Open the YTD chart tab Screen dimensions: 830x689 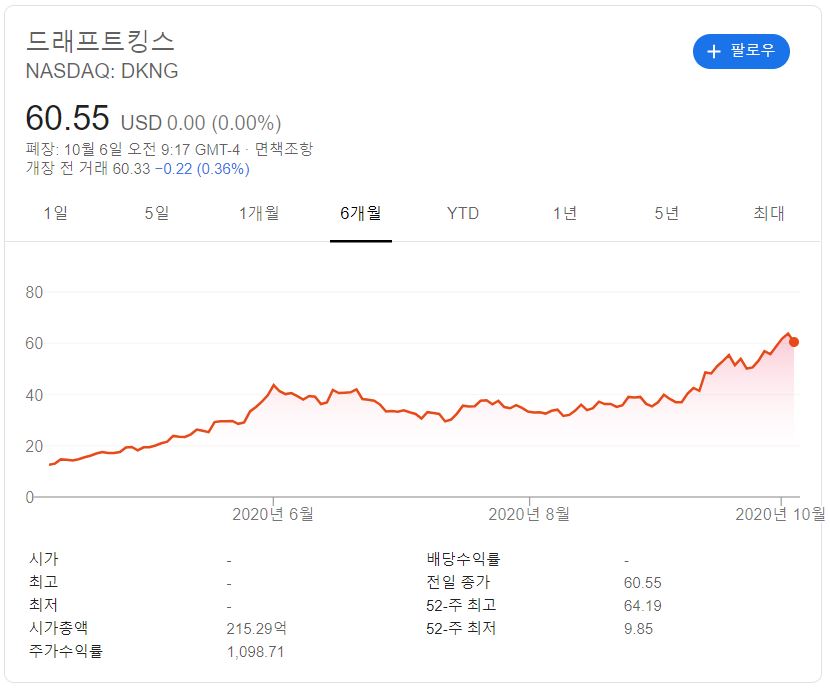coord(463,213)
